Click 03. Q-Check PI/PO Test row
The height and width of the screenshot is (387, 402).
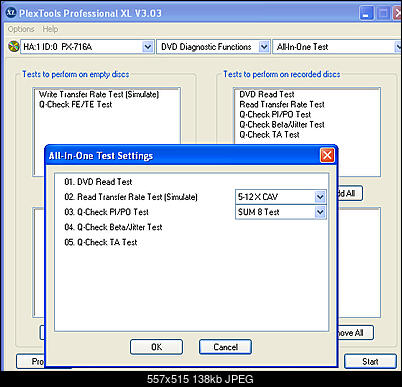(x=107, y=212)
